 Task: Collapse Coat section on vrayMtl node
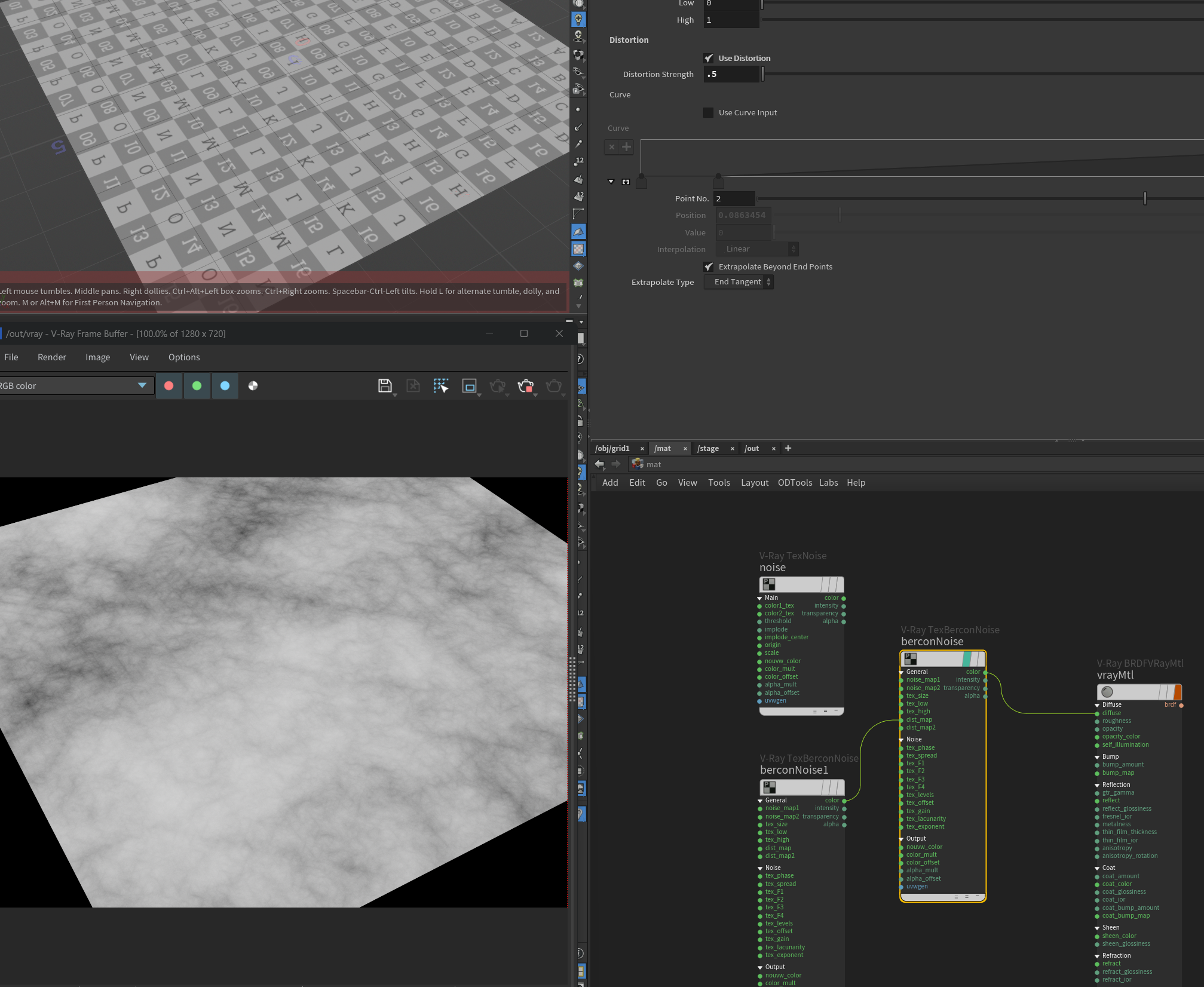[1098, 868]
